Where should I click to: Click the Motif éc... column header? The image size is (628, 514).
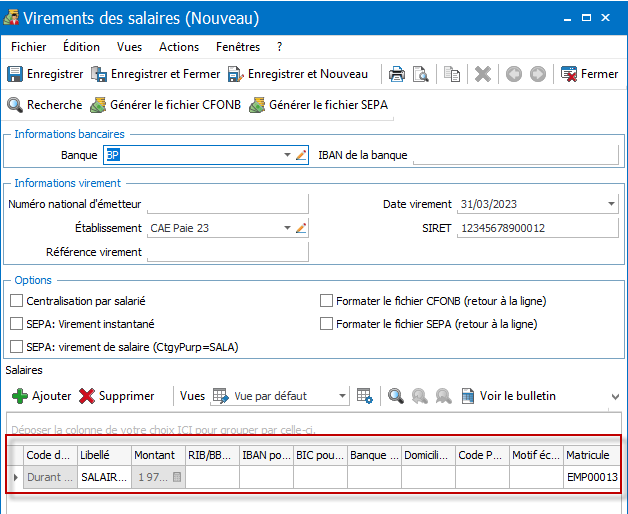tap(536, 455)
